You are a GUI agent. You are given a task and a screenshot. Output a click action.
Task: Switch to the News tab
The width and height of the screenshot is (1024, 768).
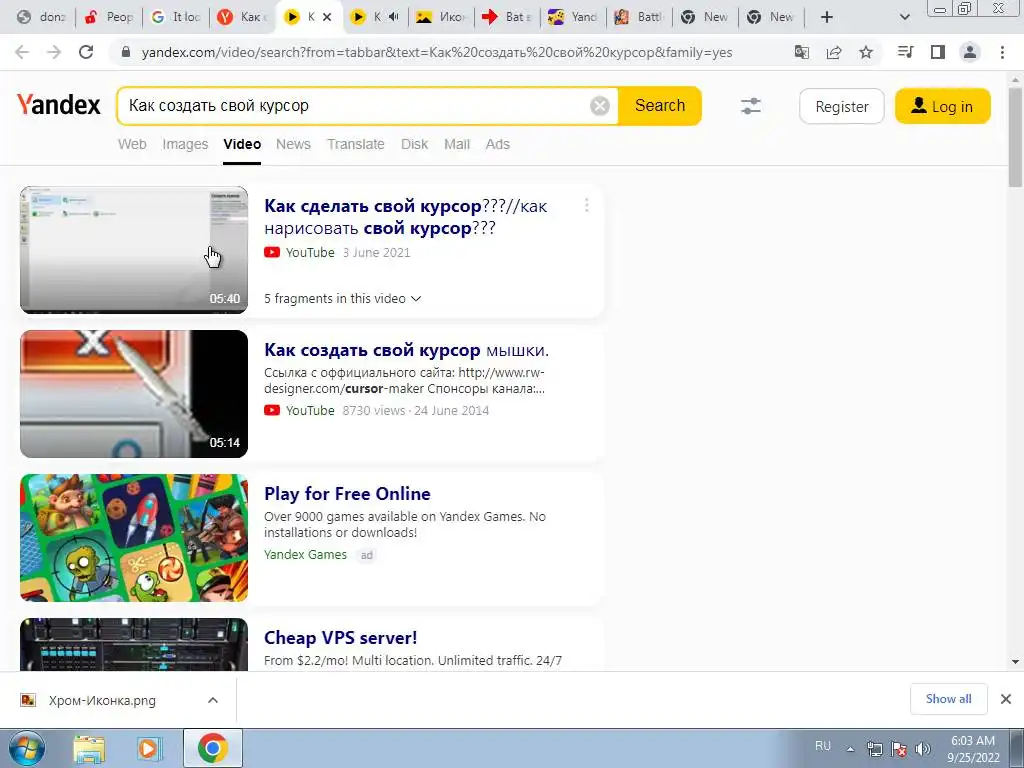click(293, 144)
